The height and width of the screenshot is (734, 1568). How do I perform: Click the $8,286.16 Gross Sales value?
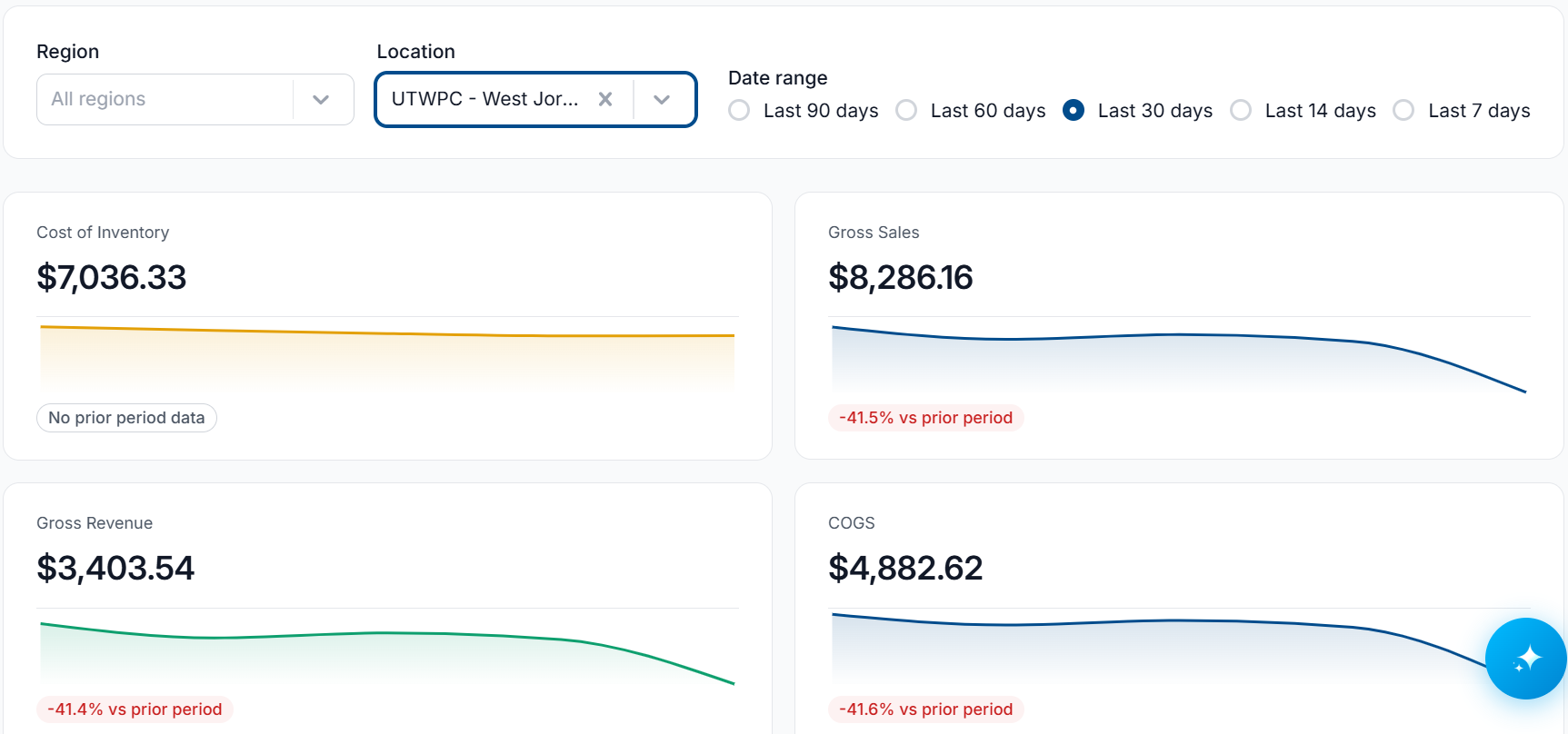[901, 277]
